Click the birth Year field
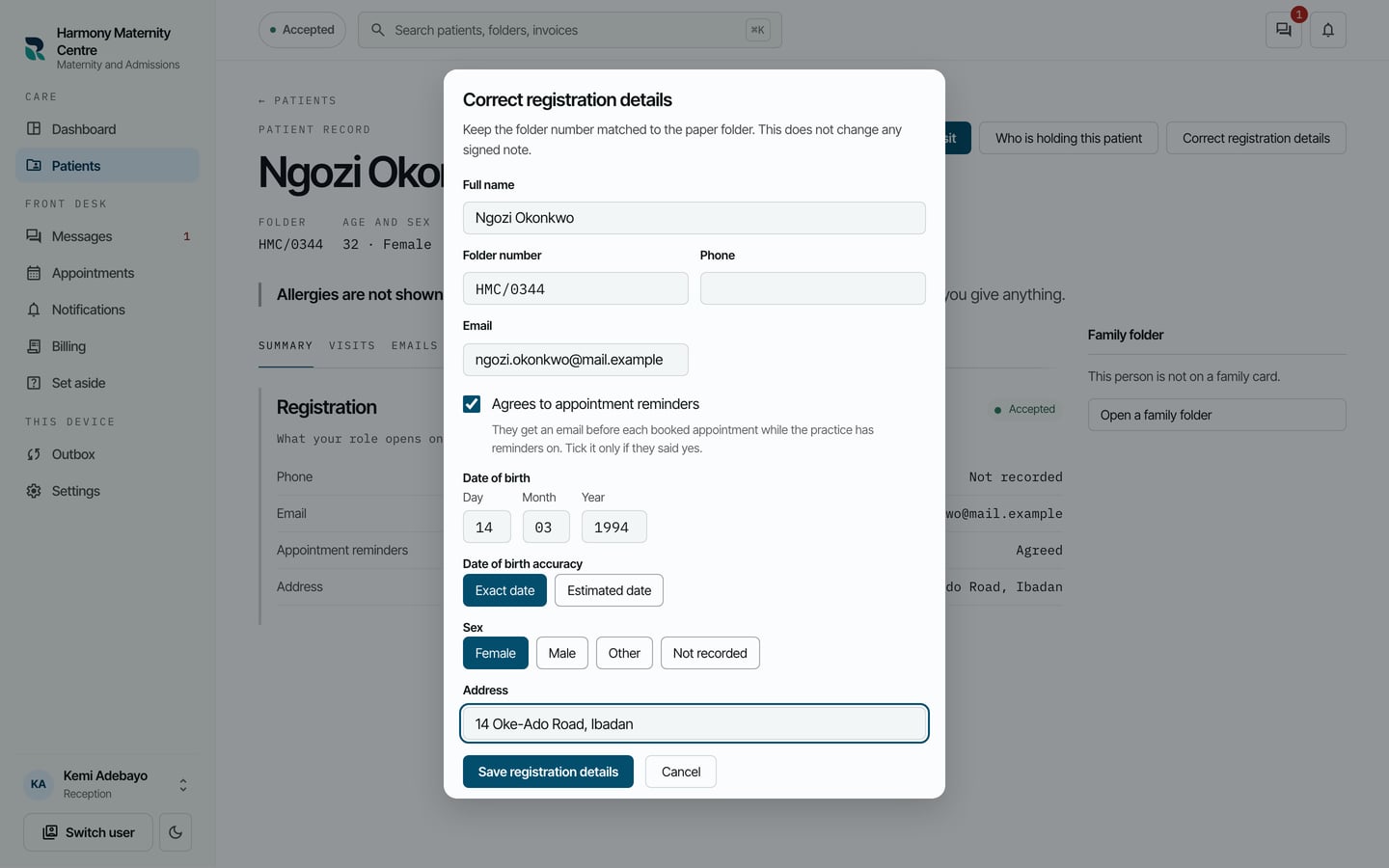The image size is (1389, 868). point(614,527)
